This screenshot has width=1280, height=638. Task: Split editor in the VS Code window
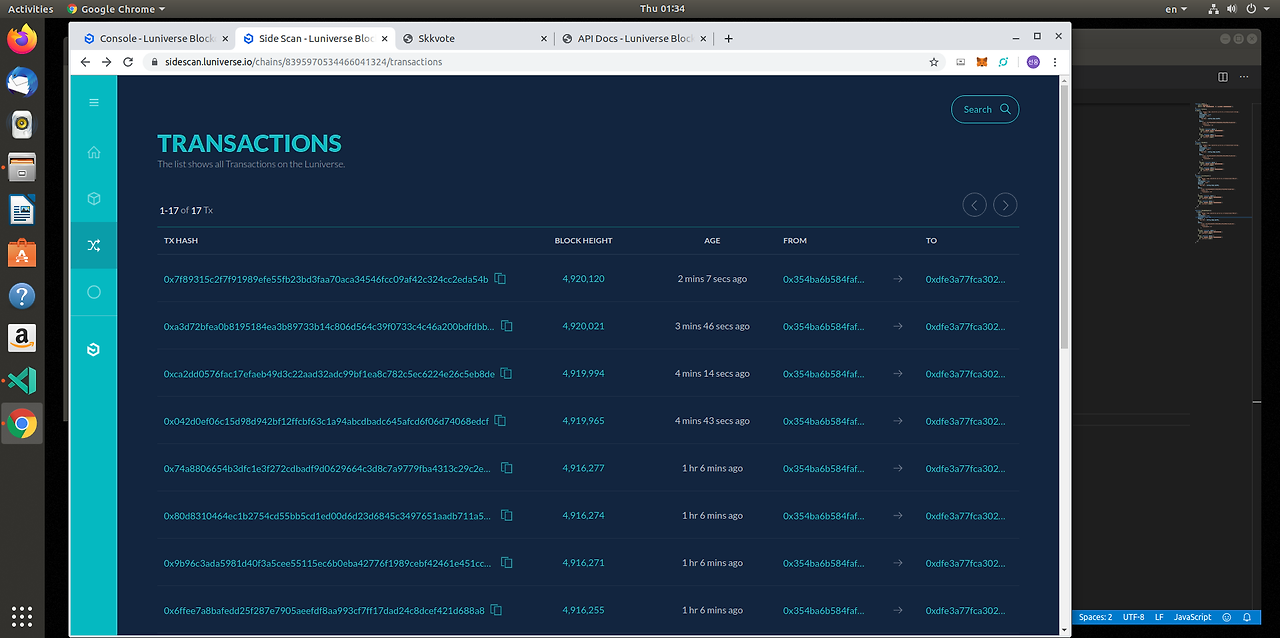[x=1223, y=77]
